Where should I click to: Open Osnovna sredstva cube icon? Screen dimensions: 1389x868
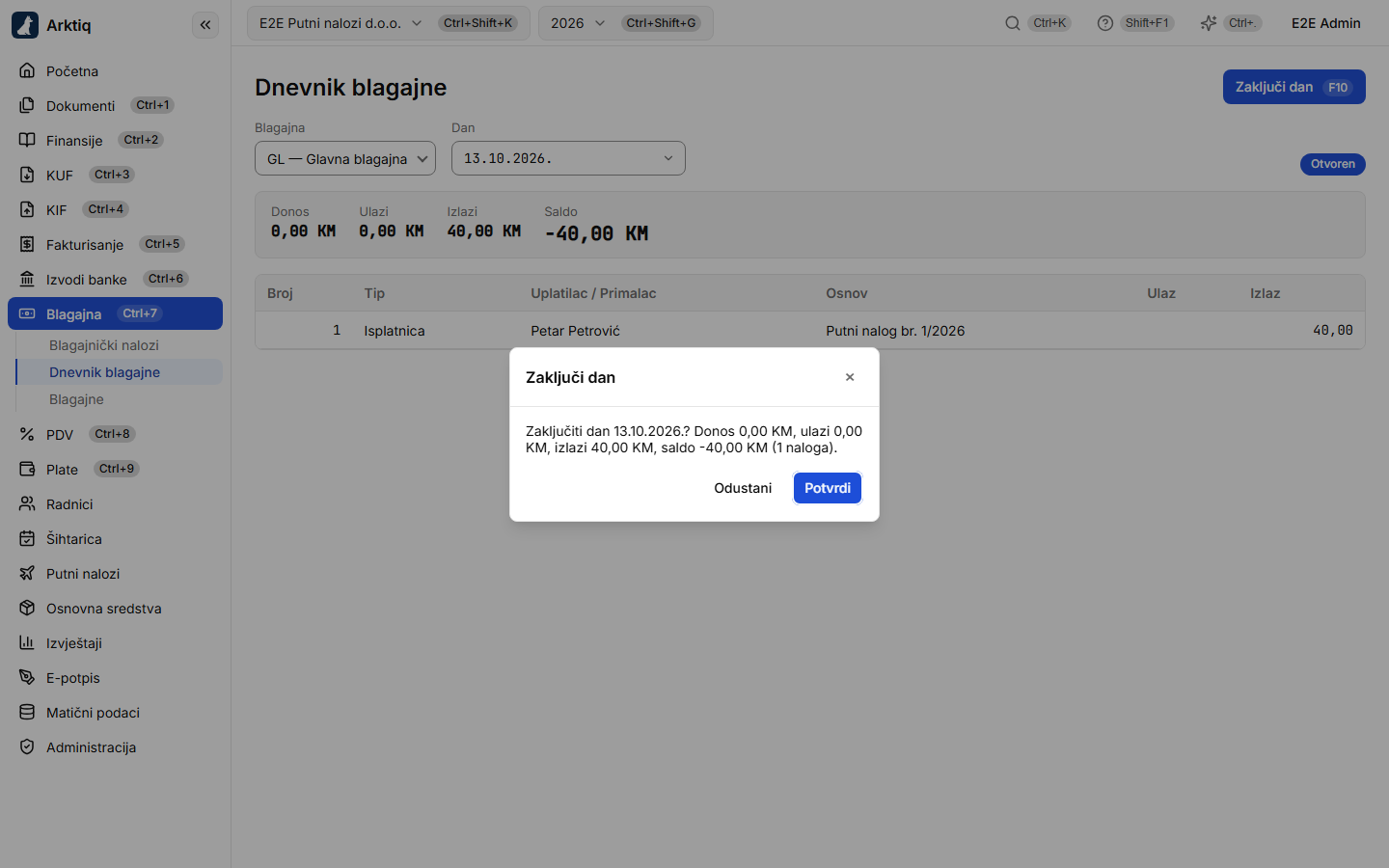(x=27, y=609)
